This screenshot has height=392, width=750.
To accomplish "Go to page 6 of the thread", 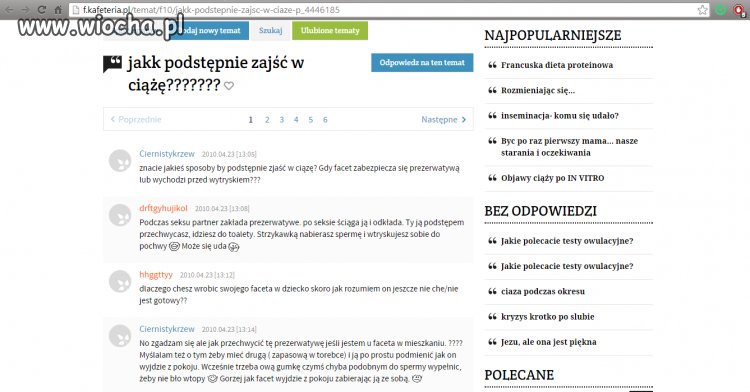I will coord(325,120).
